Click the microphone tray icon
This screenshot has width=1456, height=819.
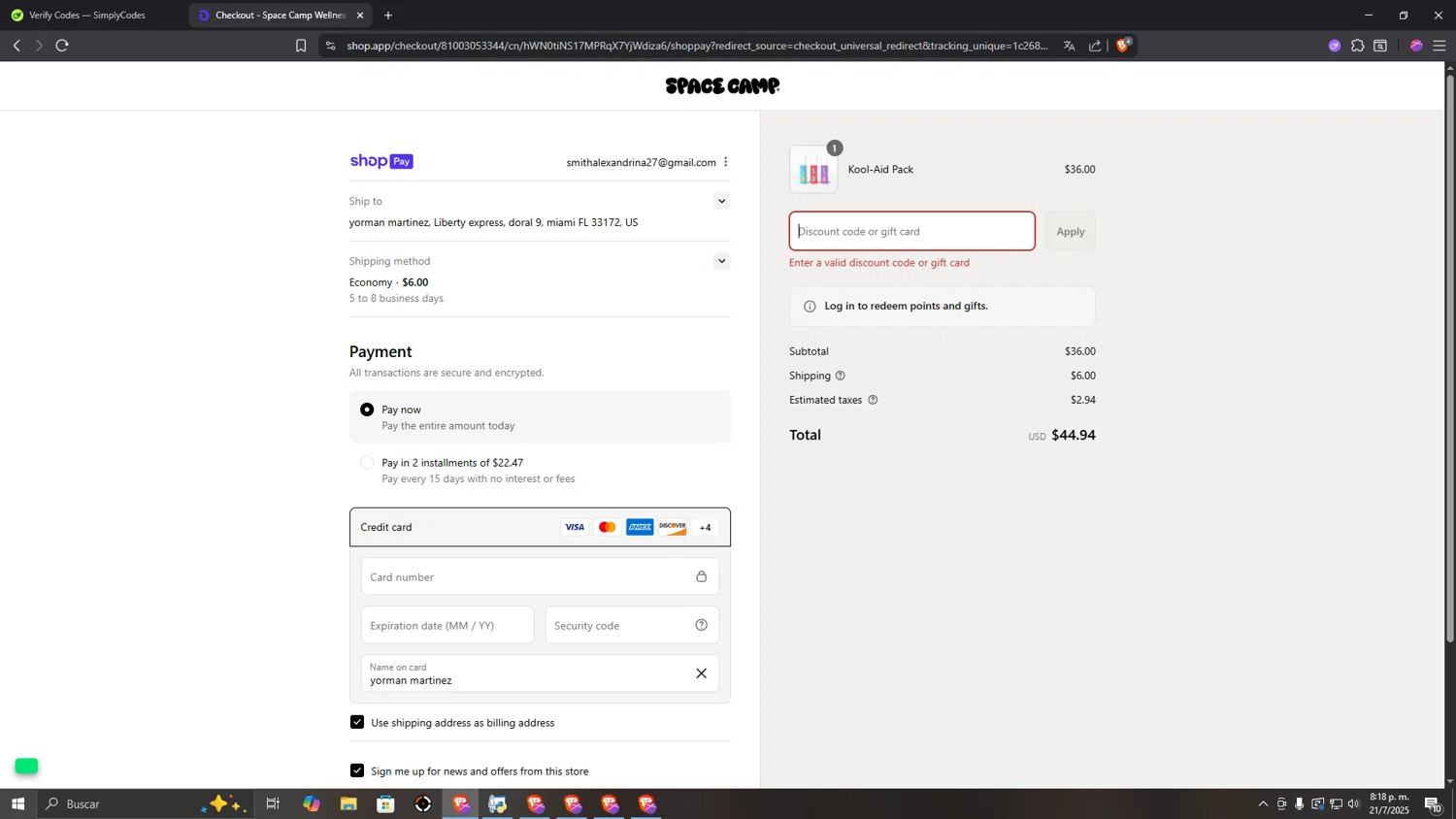click(1300, 803)
